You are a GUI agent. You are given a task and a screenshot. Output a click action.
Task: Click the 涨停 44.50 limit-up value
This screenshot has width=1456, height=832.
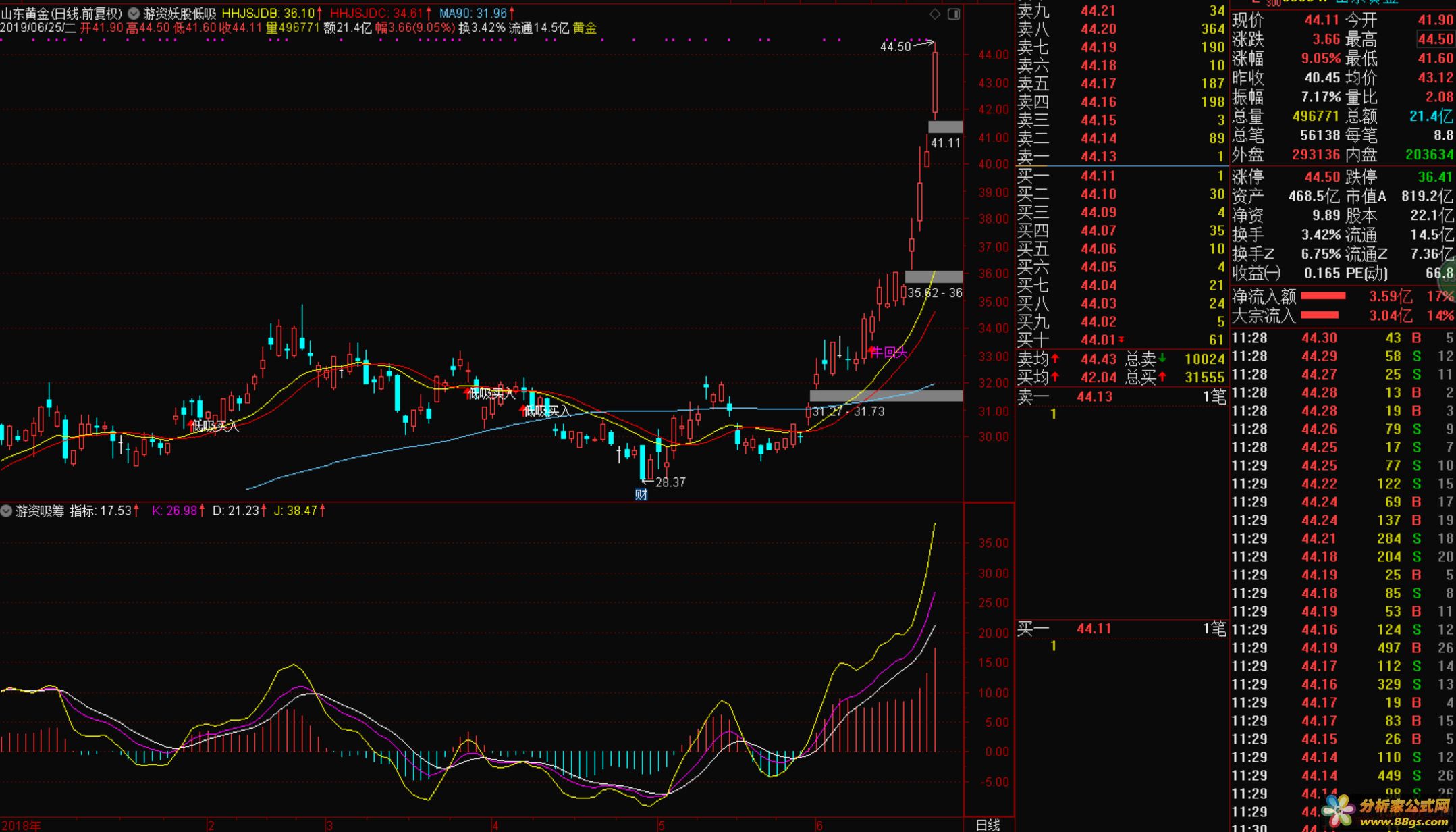[x=1322, y=177]
